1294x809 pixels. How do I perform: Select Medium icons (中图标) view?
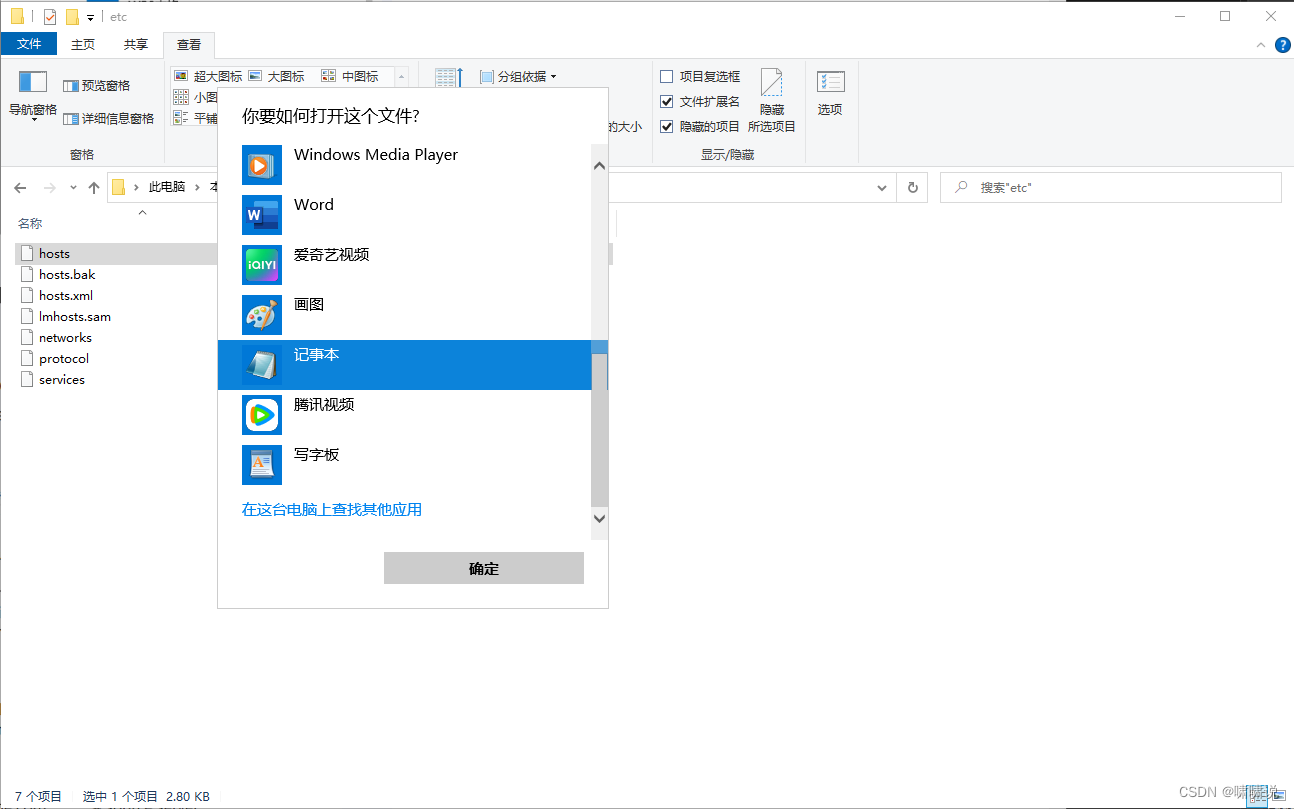(350, 76)
